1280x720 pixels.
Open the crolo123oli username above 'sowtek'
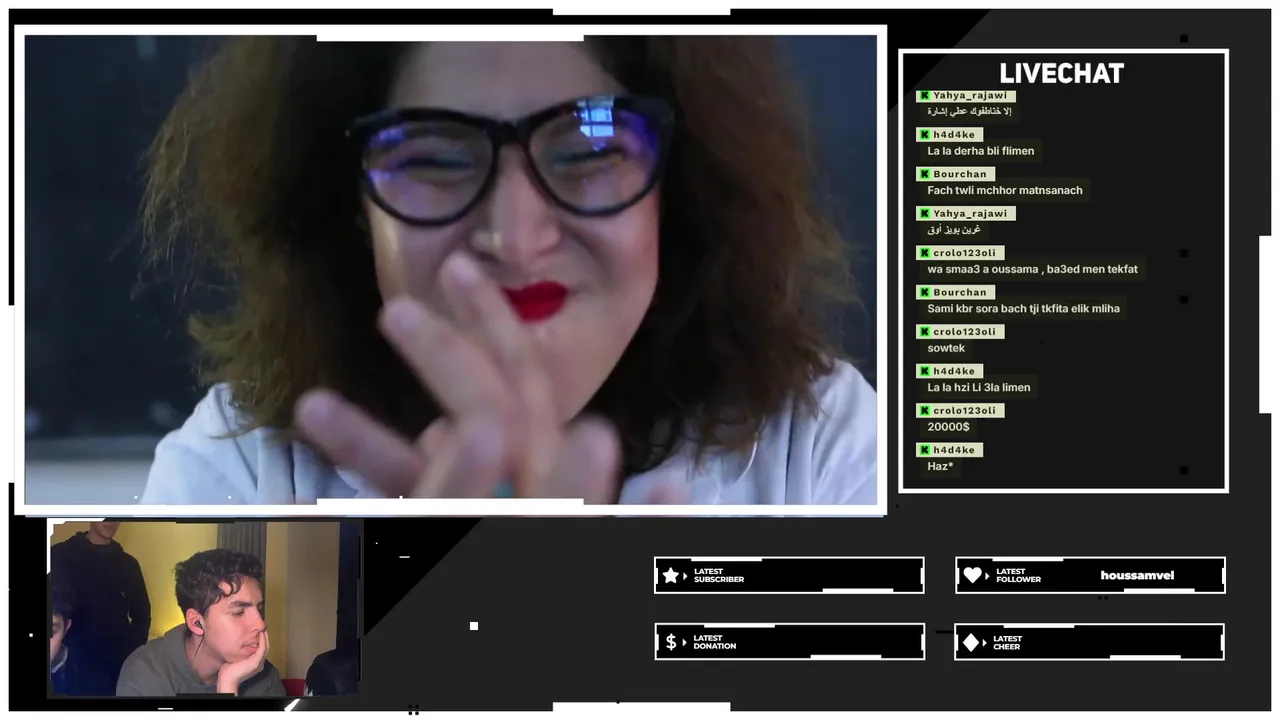(x=965, y=332)
